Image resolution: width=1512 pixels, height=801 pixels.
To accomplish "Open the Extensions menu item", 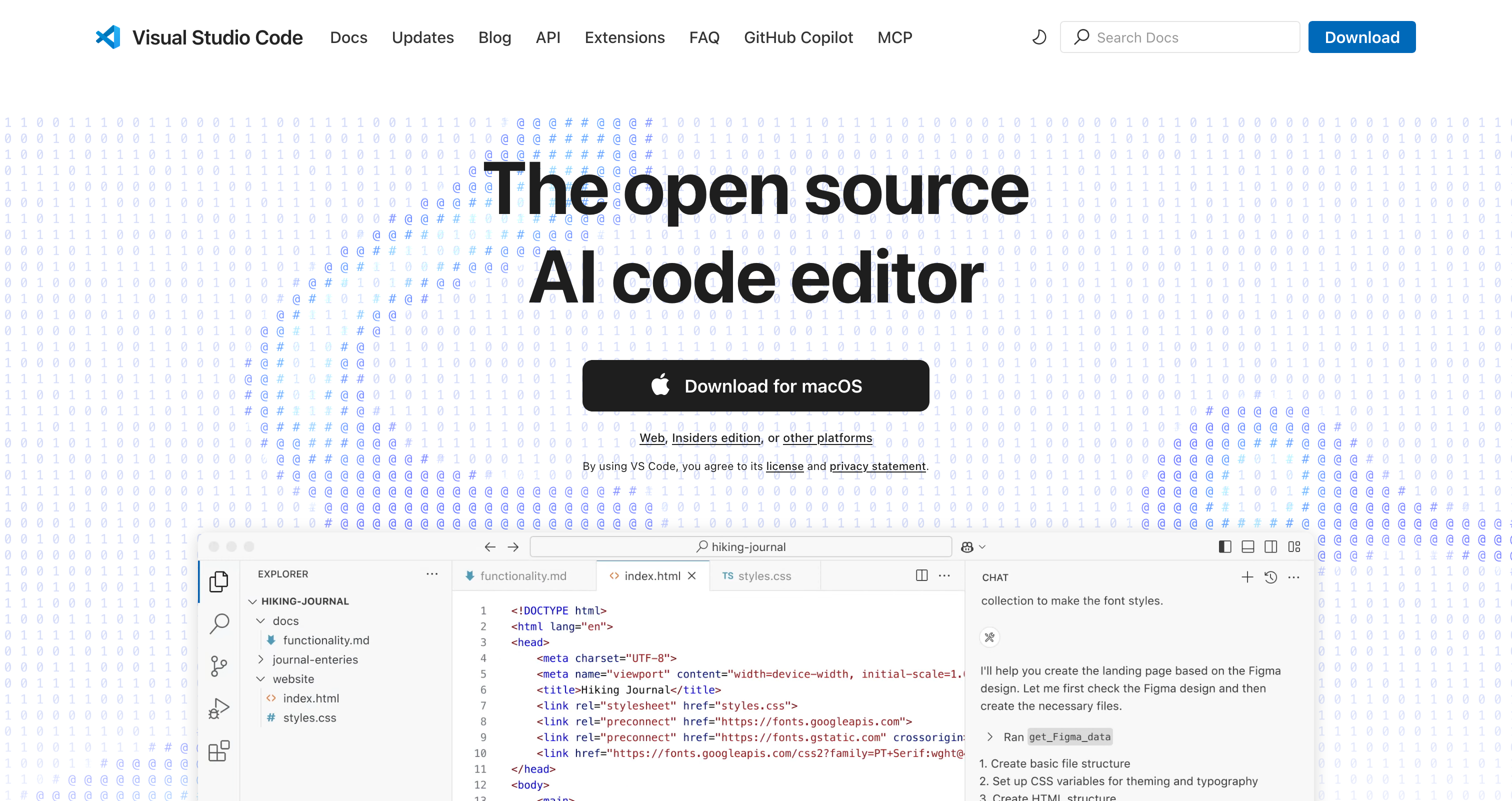I will tap(624, 37).
